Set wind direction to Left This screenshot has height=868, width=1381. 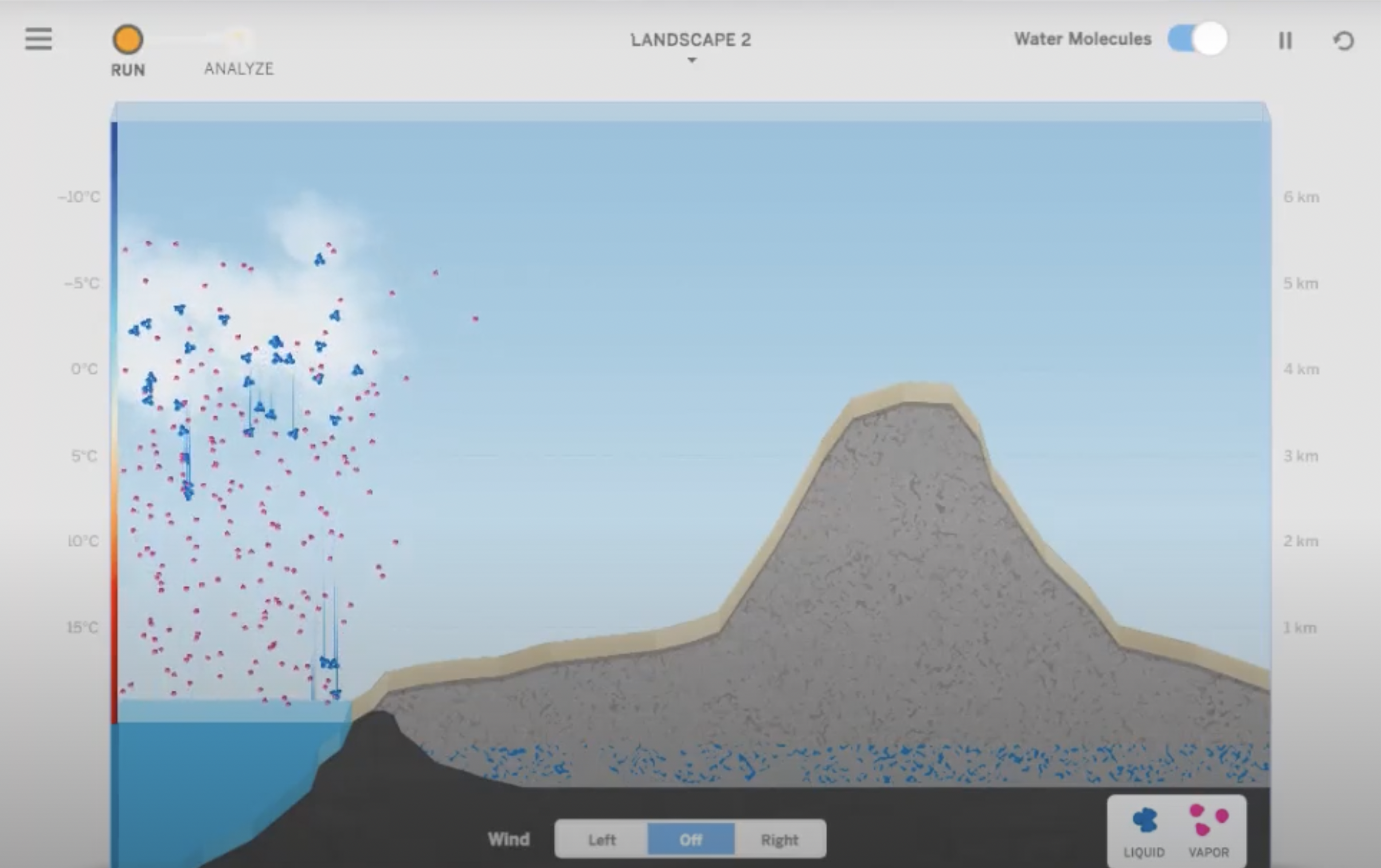[x=601, y=840]
